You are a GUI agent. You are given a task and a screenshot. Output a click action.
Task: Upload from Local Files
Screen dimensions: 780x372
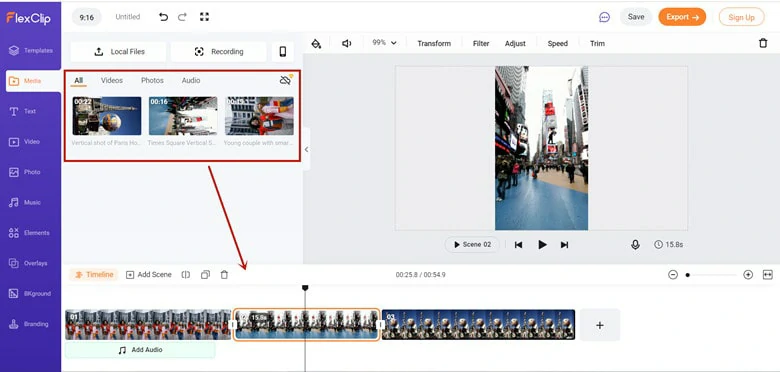pyautogui.click(x=118, y=52)
